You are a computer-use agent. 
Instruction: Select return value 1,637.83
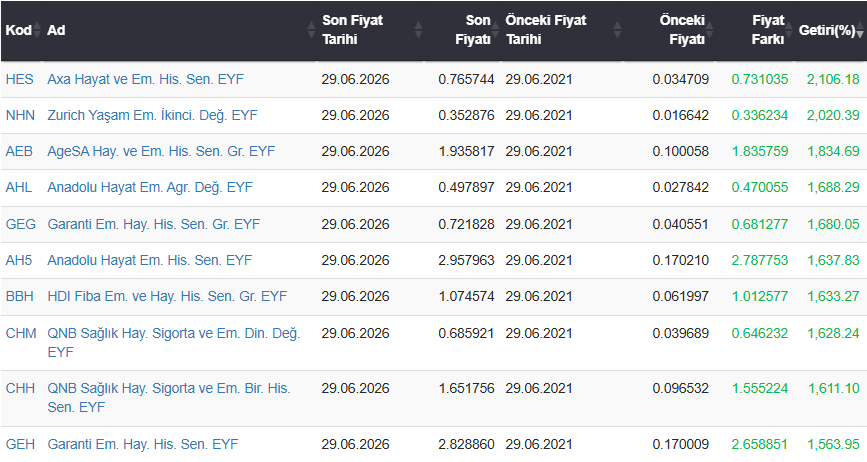(833, 260)
